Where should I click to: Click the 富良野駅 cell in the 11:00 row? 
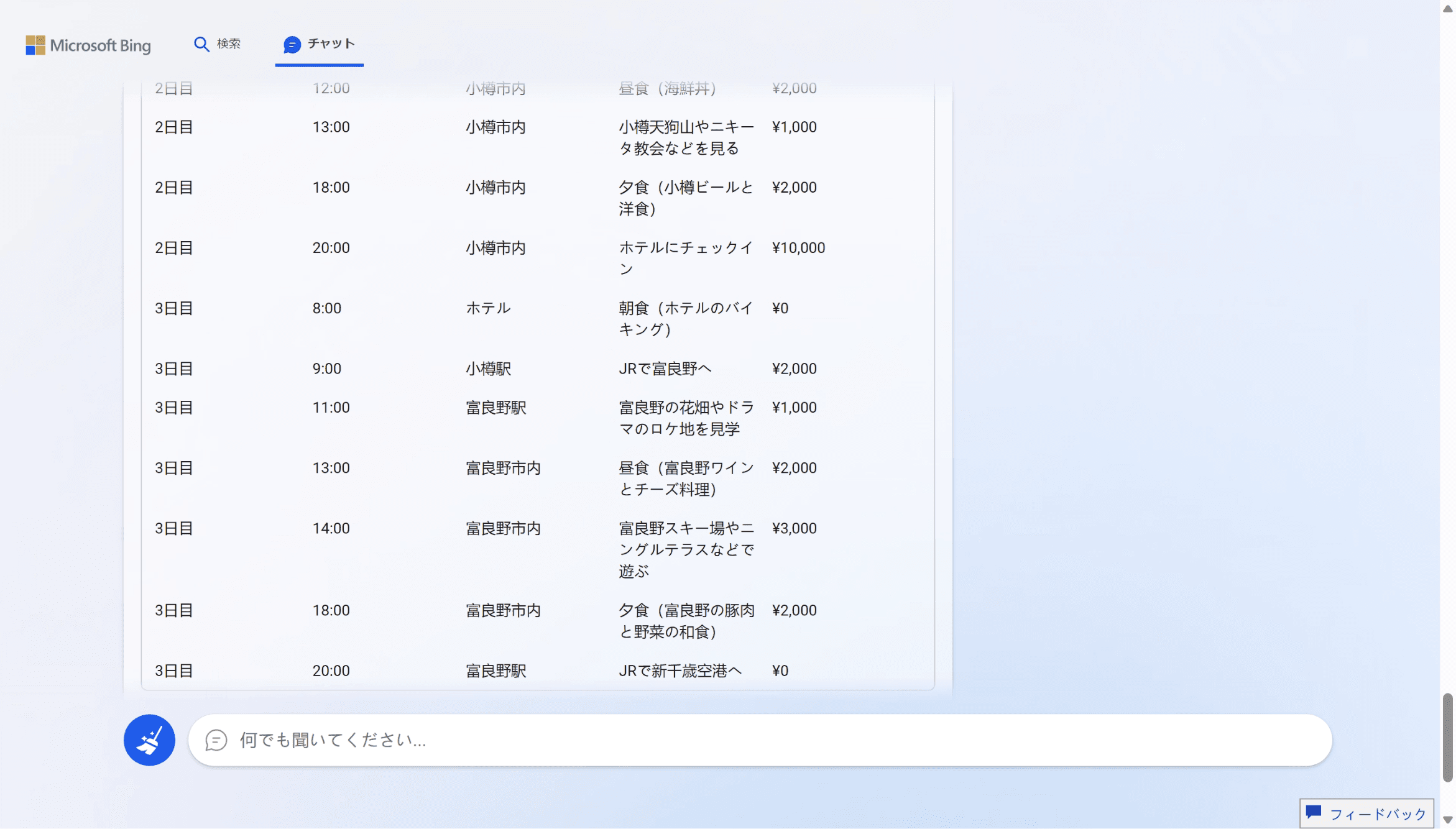496,408
